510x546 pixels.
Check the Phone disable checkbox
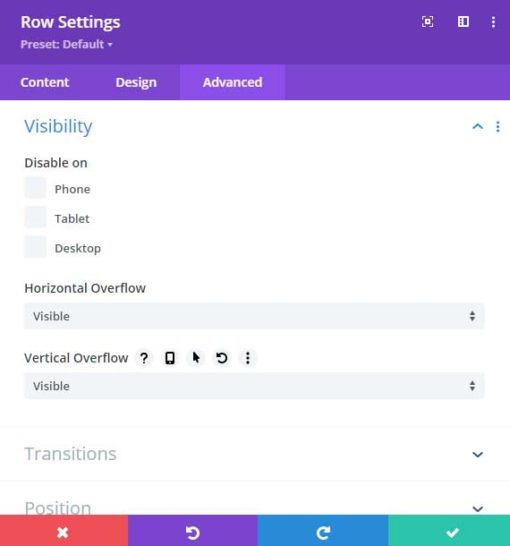pos(35,188)
